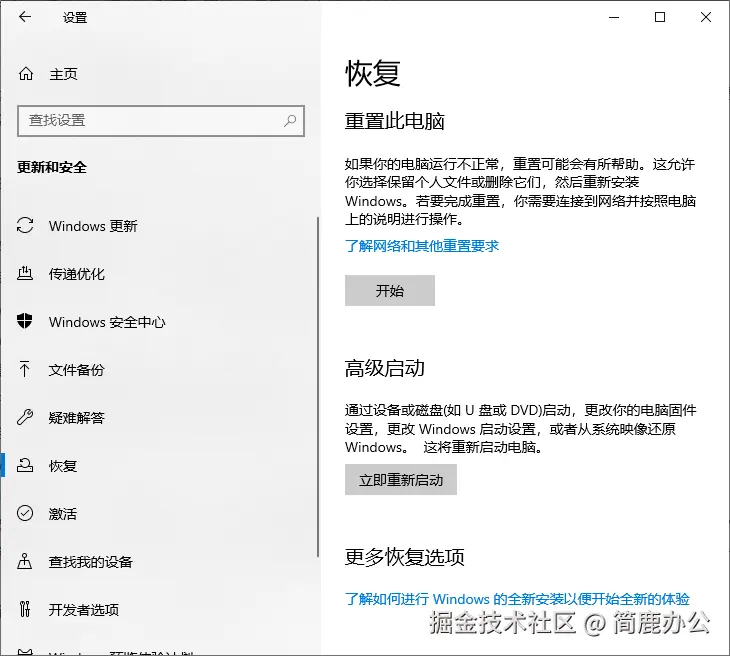Go back with the arrow icon

click(25, 17)
